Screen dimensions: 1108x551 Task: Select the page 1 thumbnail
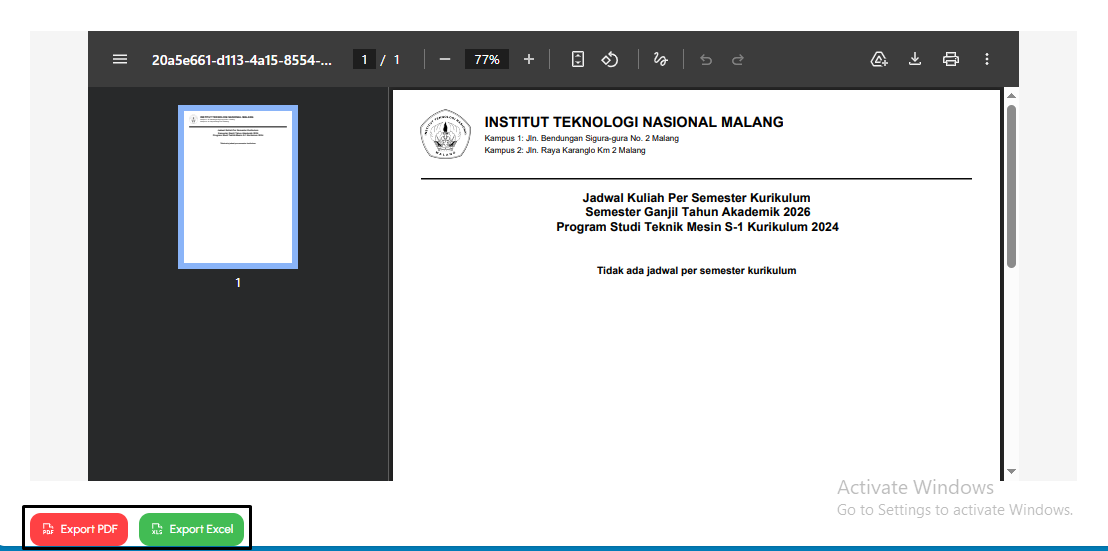click(237, 187)
